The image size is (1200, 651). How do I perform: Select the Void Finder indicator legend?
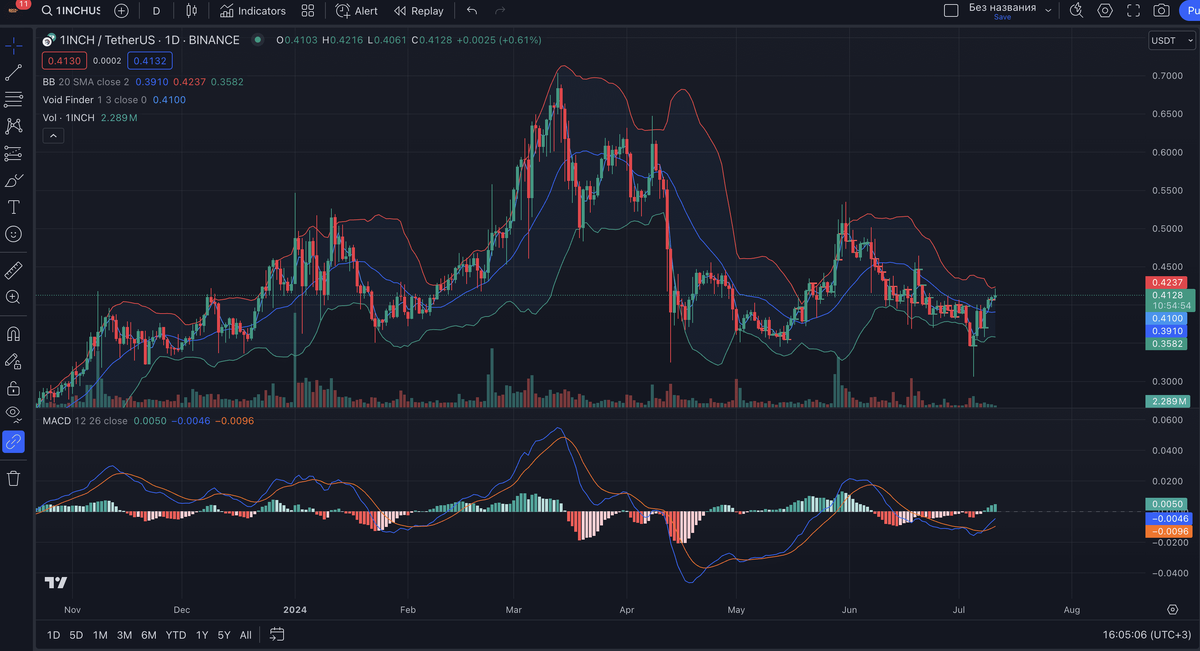[x=94, y=100]
